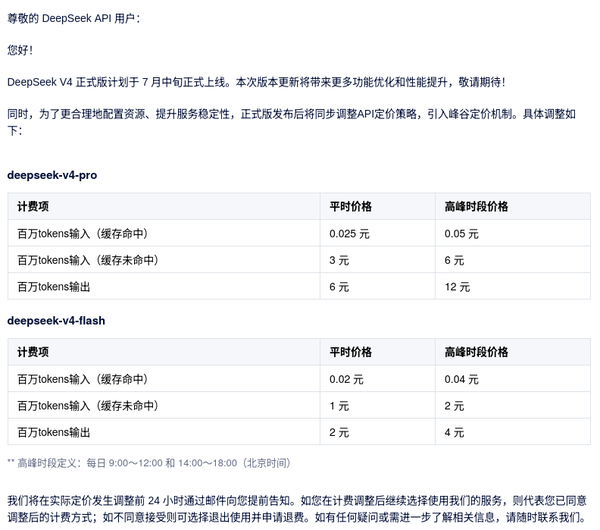Image resolution: width=600 pixels, height=530 pixels.
Task: Click the v4-pro '百万tokens输出' row label
Action: [54, 287]
